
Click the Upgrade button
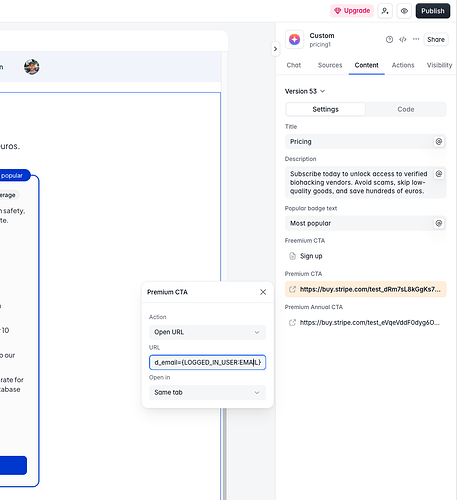point(352,11)
